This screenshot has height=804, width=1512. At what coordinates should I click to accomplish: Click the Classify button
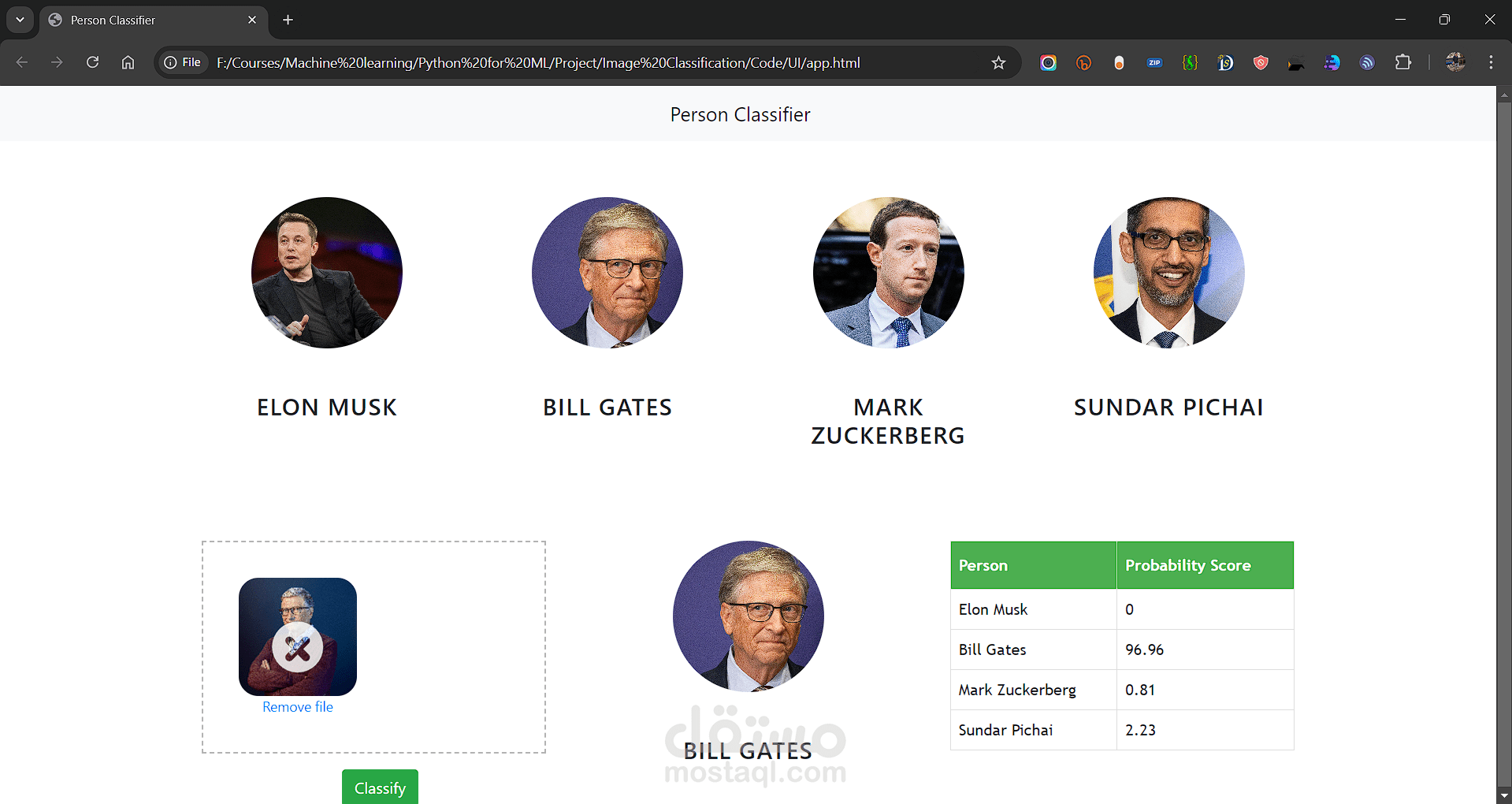pos(380,787)
